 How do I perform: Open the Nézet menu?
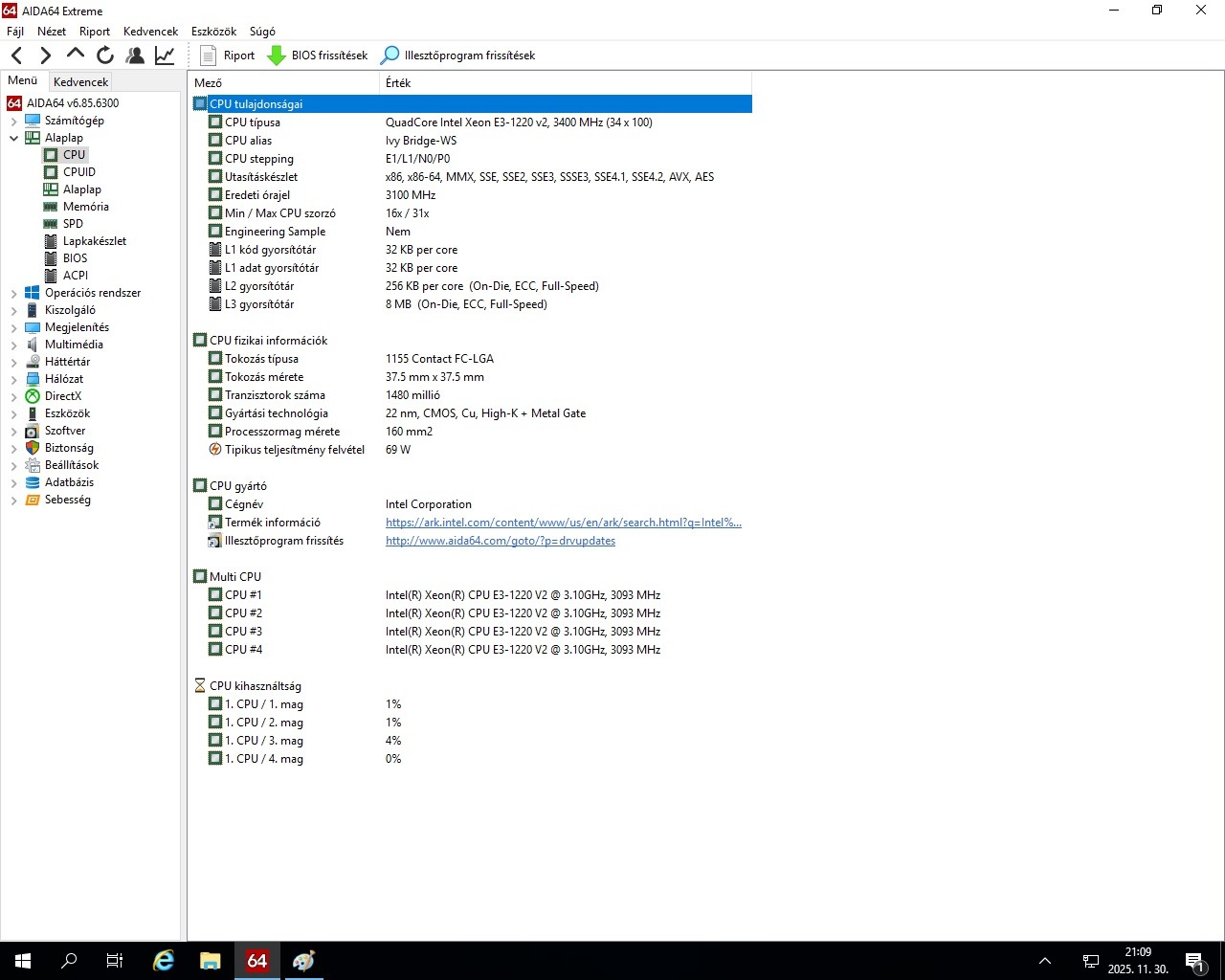click(52, 31)
